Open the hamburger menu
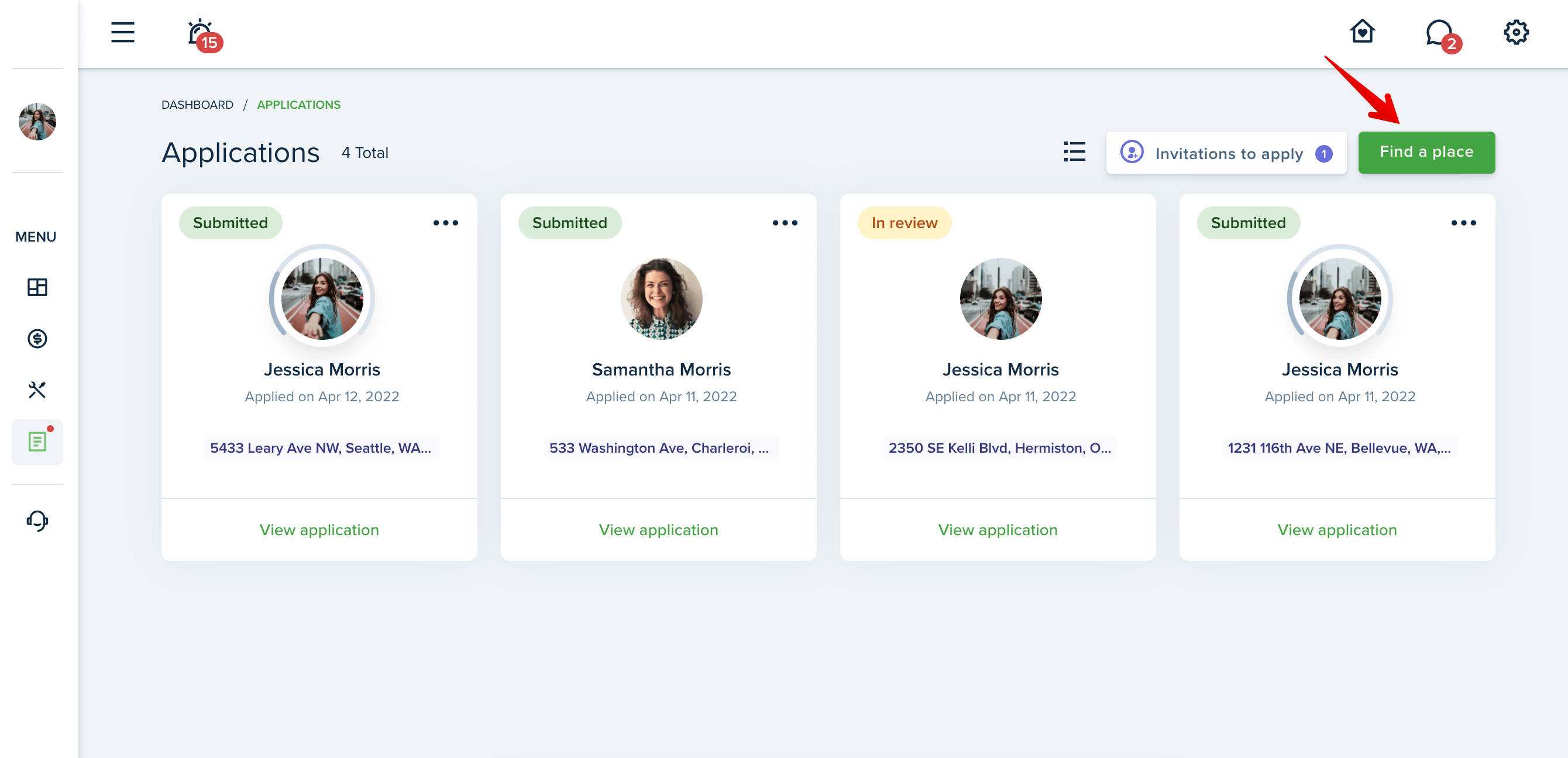This screenshot has height=758, width=1568. [122, 32]
